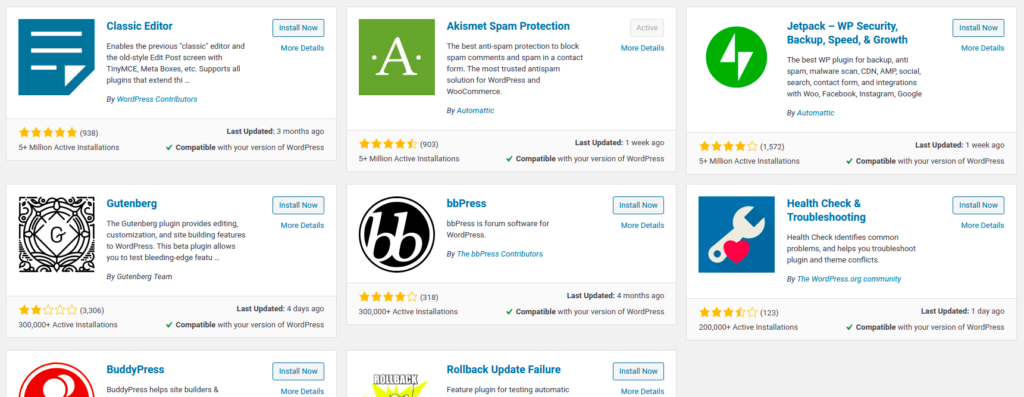
Task: Open the Jetpack – WP Security title link
Action: 847,33
